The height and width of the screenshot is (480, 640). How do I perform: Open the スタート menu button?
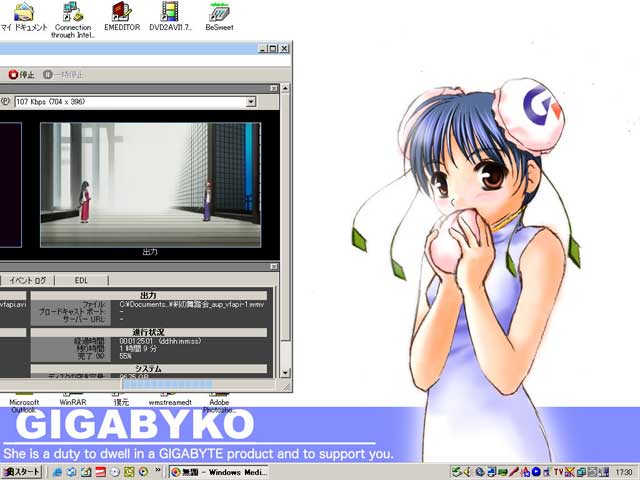(22, 471)
